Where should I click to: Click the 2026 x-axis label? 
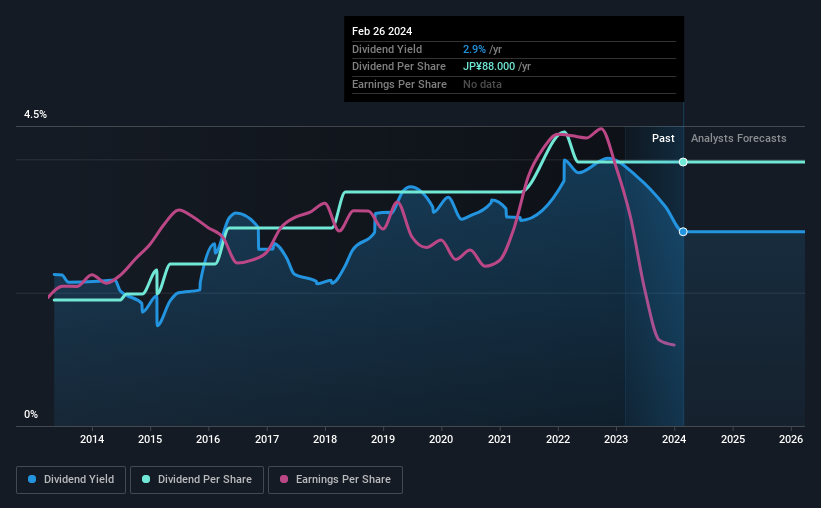(791, 439)
